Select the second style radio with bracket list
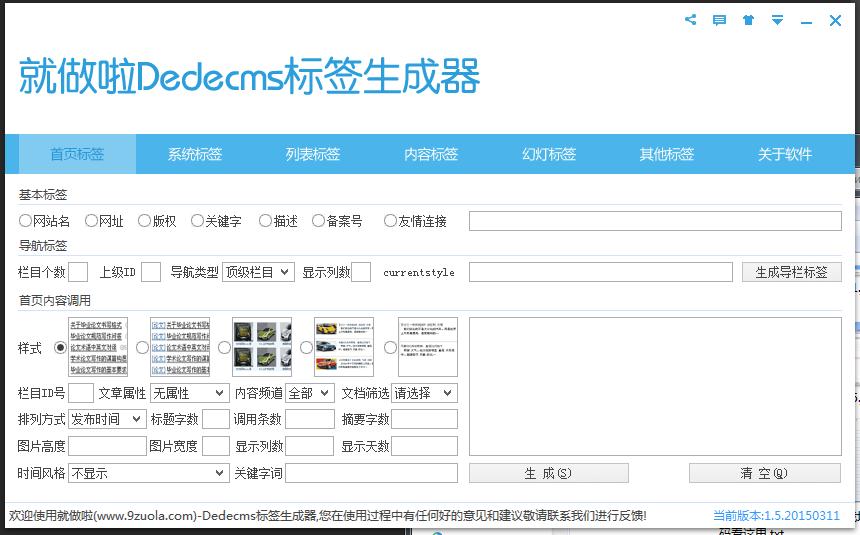Viewport: 860px width, 535px height. click(x=142, y=347)
